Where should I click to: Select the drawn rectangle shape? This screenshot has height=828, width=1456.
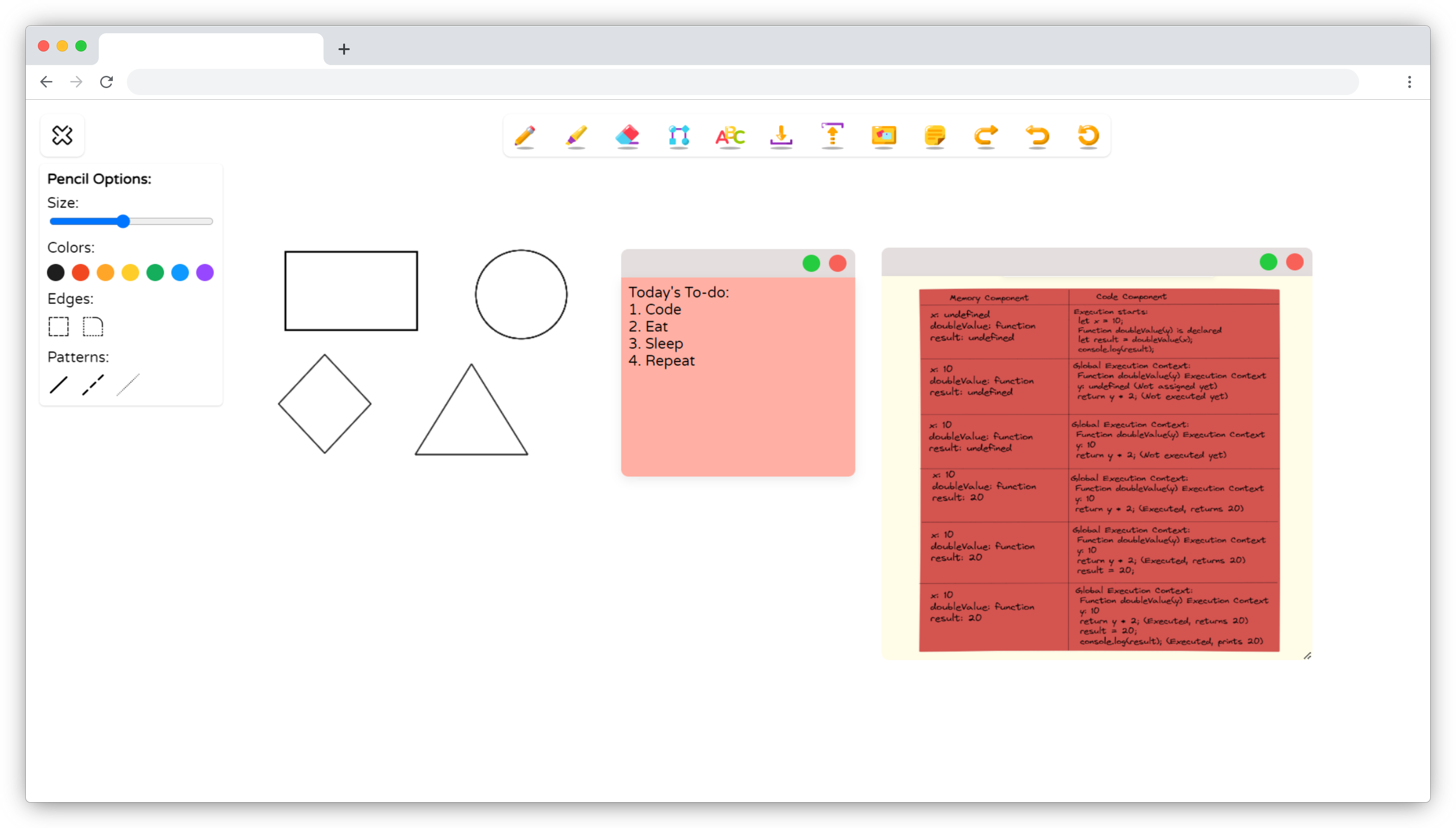351,290
